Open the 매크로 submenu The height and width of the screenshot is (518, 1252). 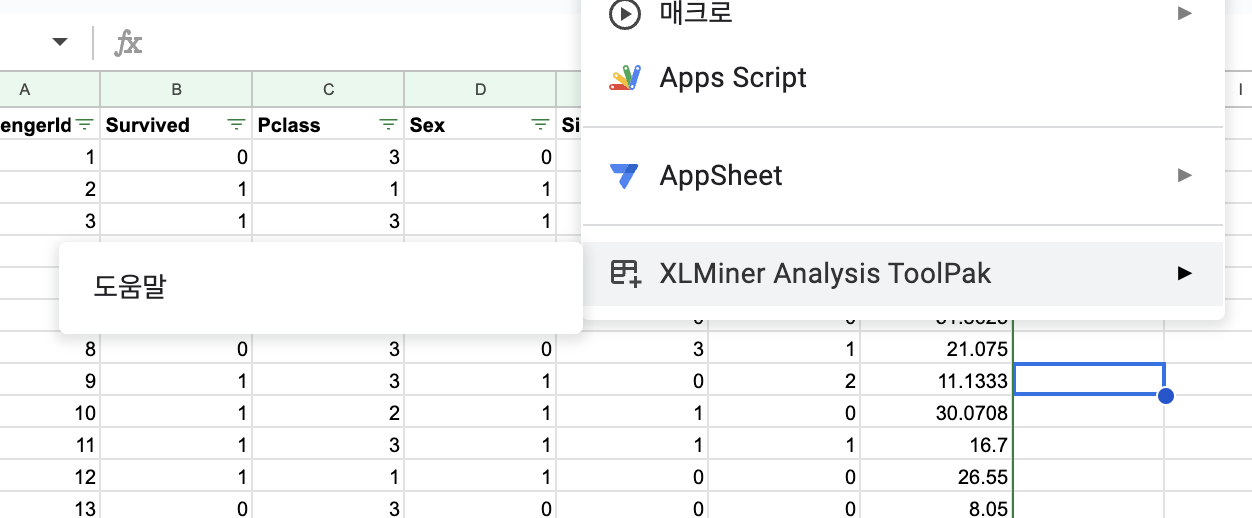903,14
